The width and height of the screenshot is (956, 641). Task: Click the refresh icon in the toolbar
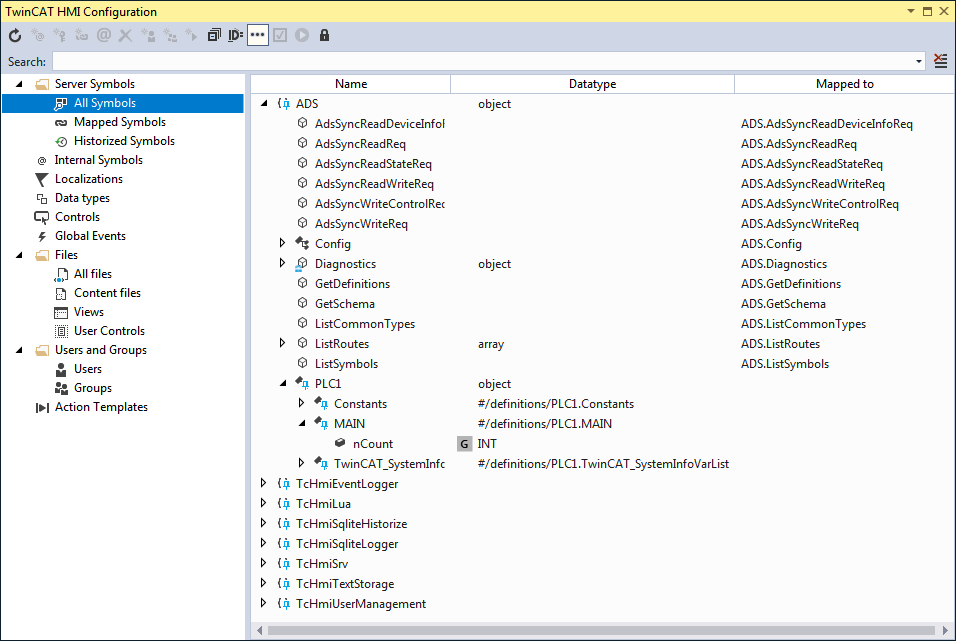pos(15,35)
